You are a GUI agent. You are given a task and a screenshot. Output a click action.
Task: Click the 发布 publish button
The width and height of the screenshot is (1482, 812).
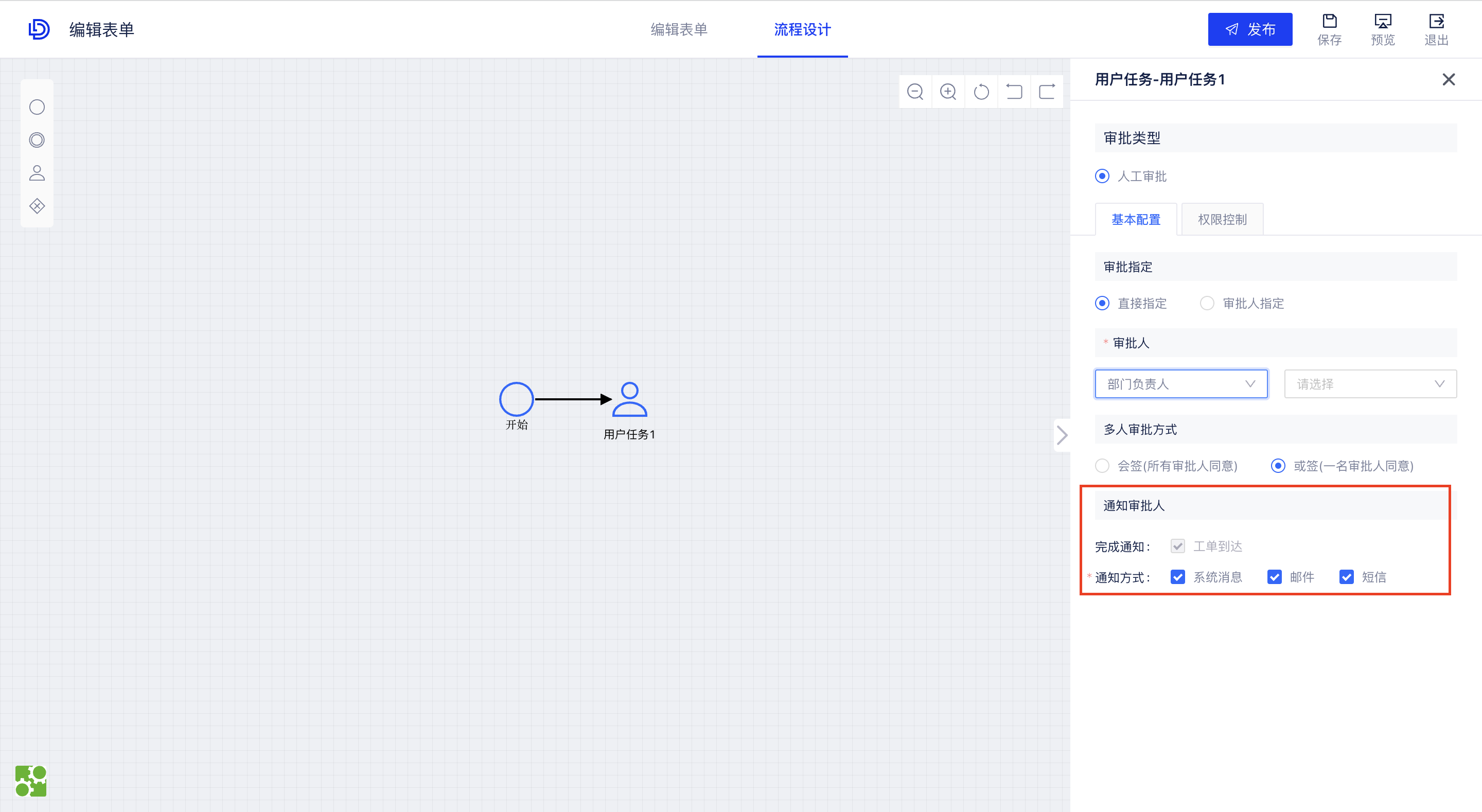pyautogui.click(x=1250, y=29)
